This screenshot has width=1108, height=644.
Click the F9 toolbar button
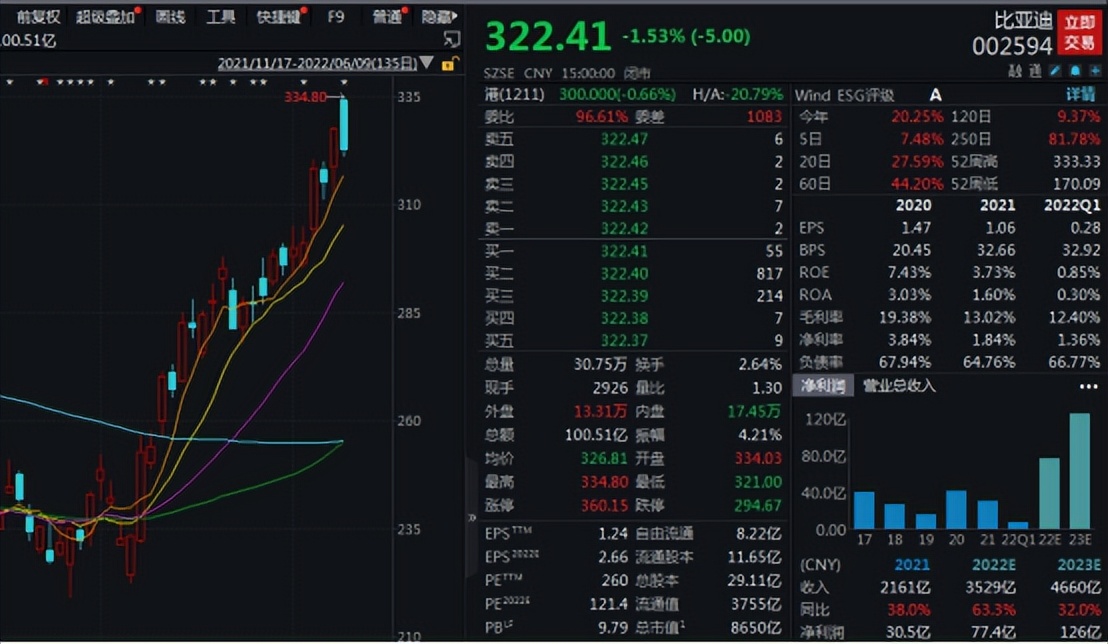coord(336,17)
